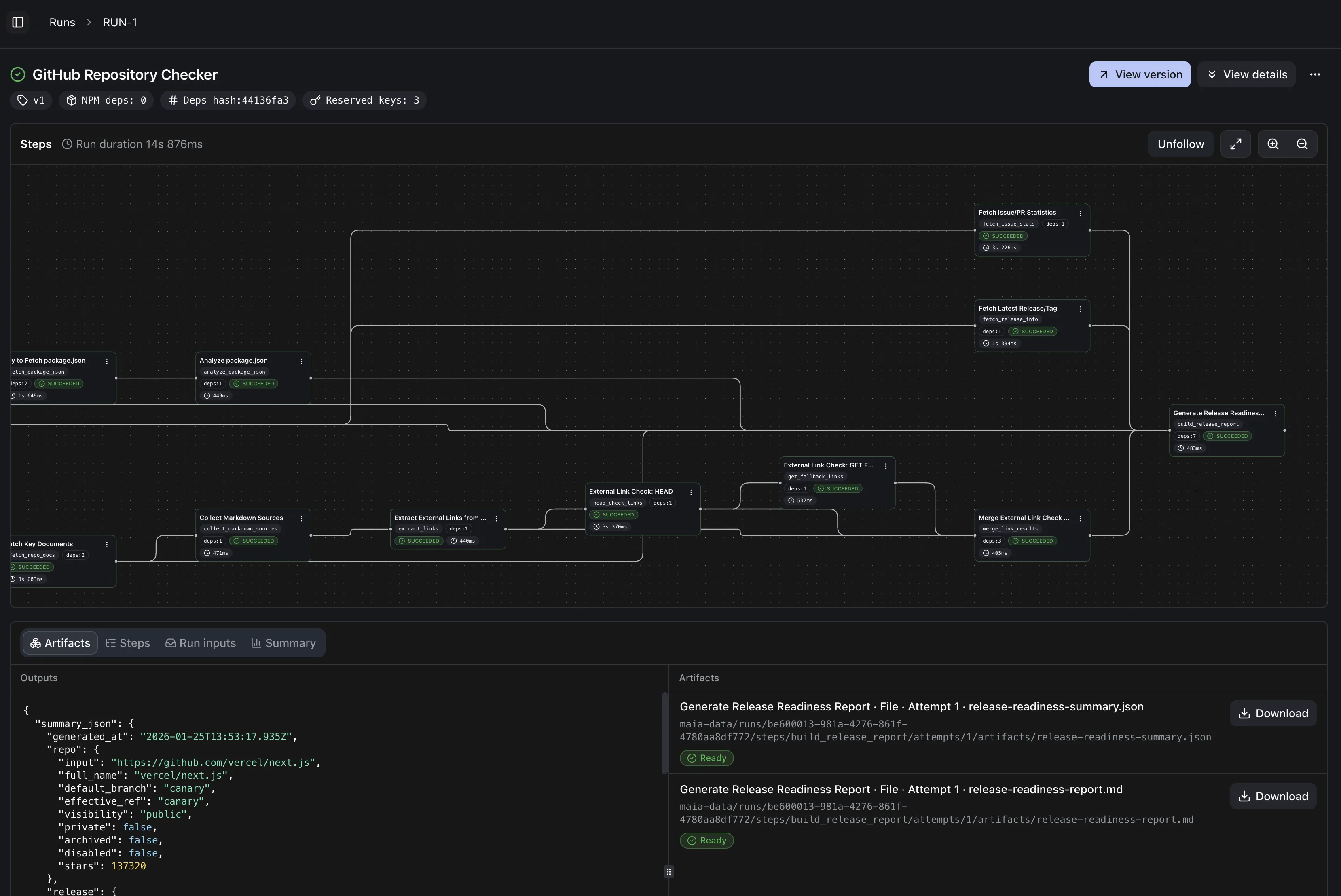Switch to the Summary tab
The image size is (1341, 896).
[283, 643]
